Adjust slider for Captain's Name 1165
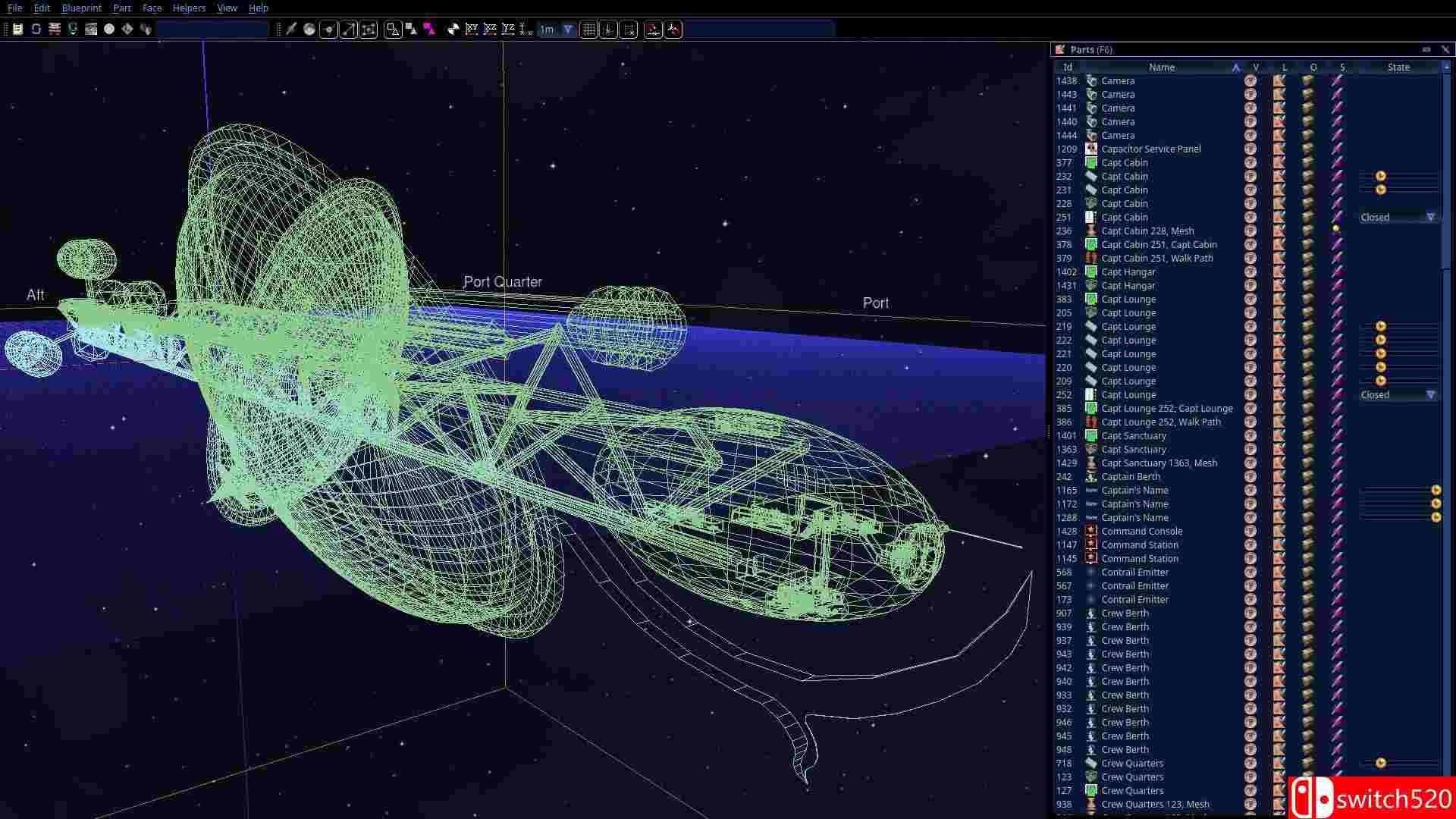 point(1436,491)
